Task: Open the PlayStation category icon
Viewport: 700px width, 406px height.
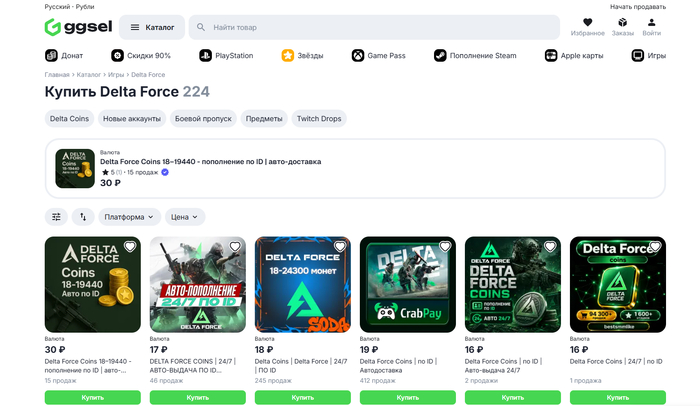Action: [x=205, y=56]
